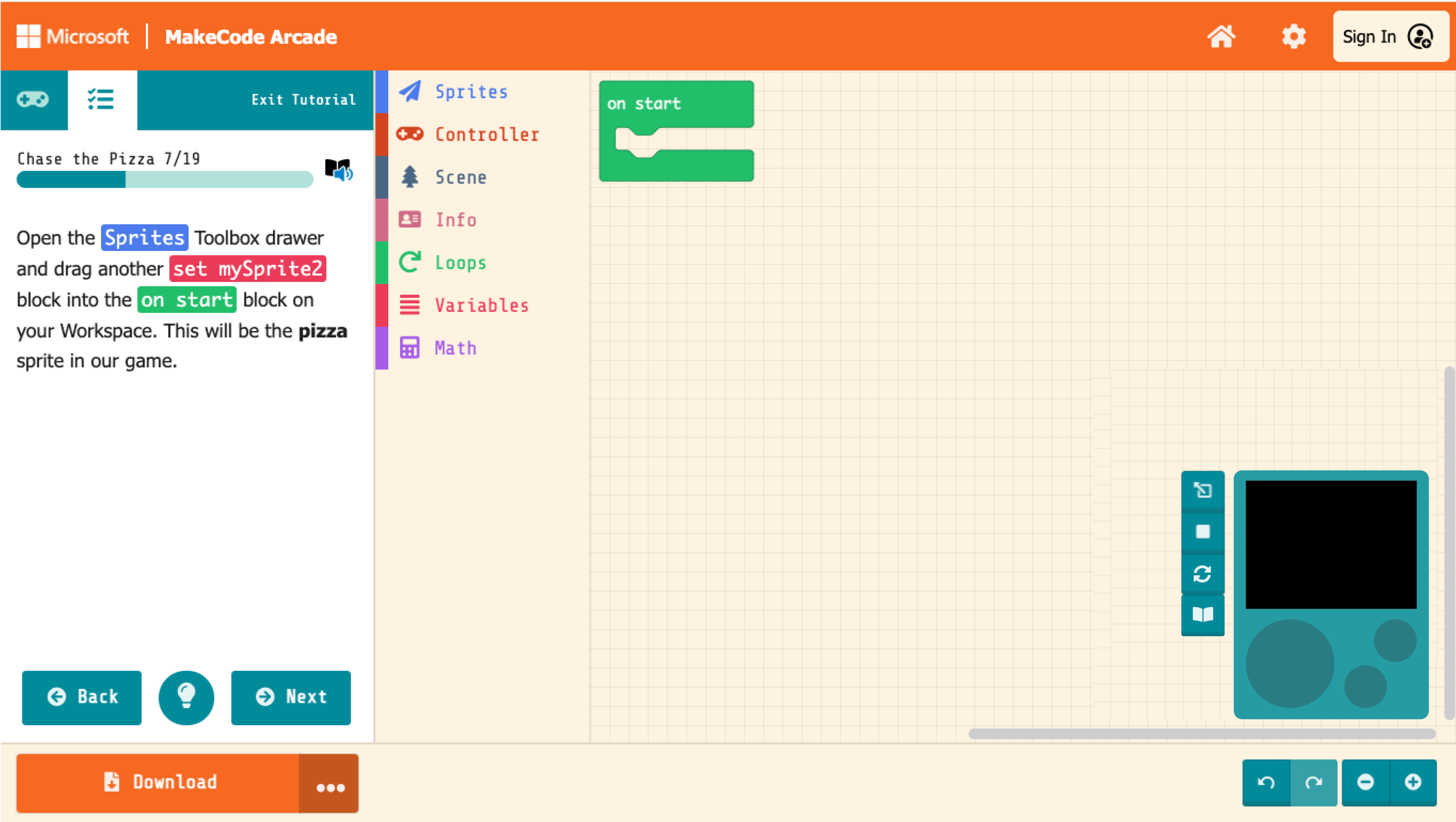Image resolution: width=1456 pixels, height=822 pixels.
Task: Click the workspace horizontal scrollbar
Action: click(x=1202, y=734)
